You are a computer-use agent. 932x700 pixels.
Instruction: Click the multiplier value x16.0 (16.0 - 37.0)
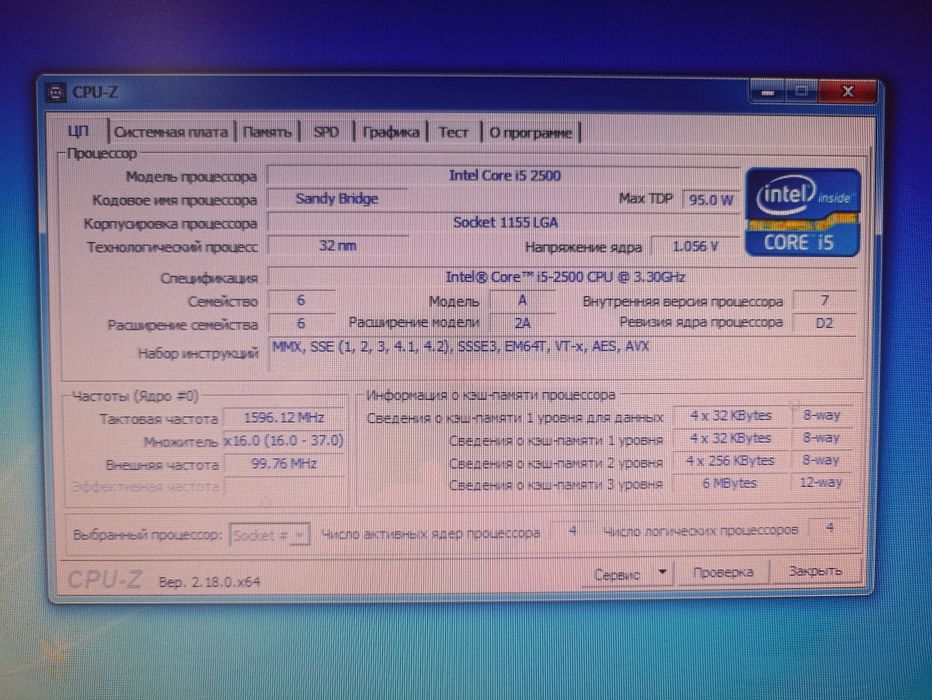[x=284, y=441]
